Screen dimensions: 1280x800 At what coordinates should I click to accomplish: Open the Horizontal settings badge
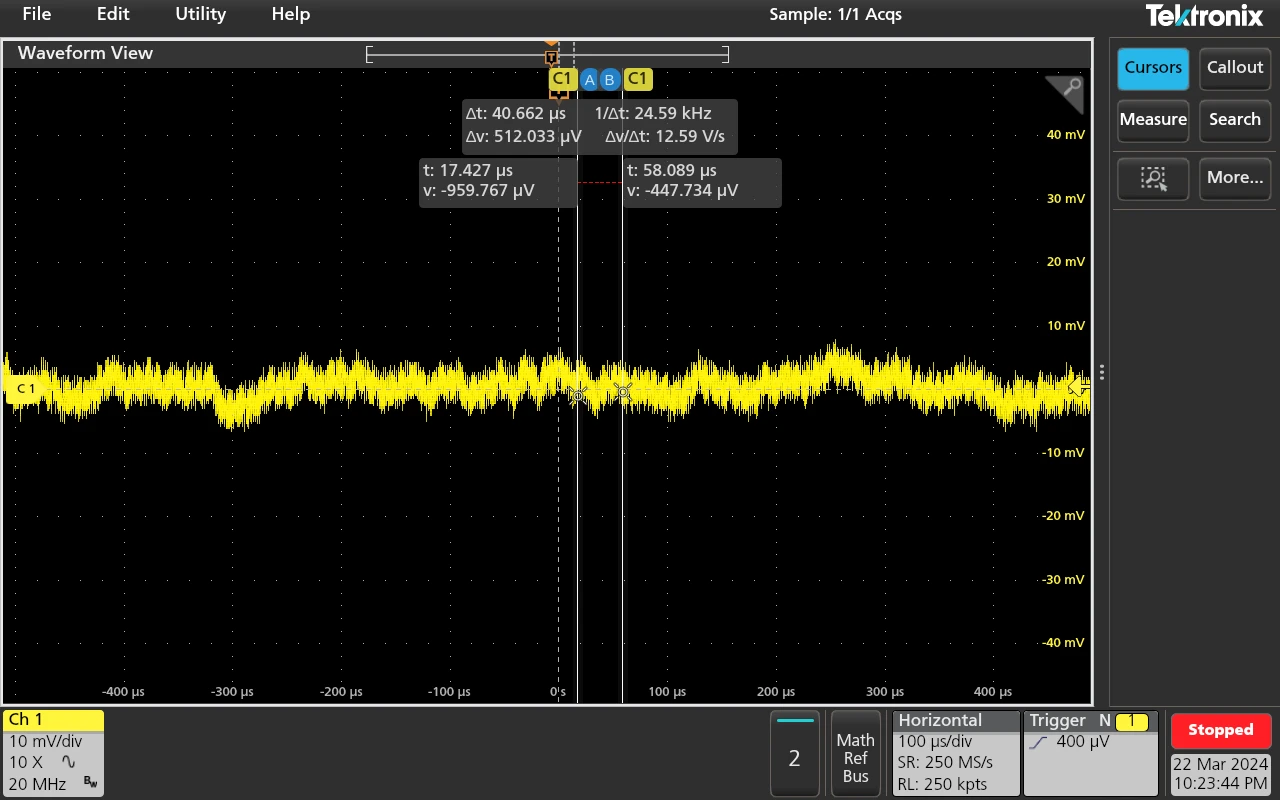point(955,753)
